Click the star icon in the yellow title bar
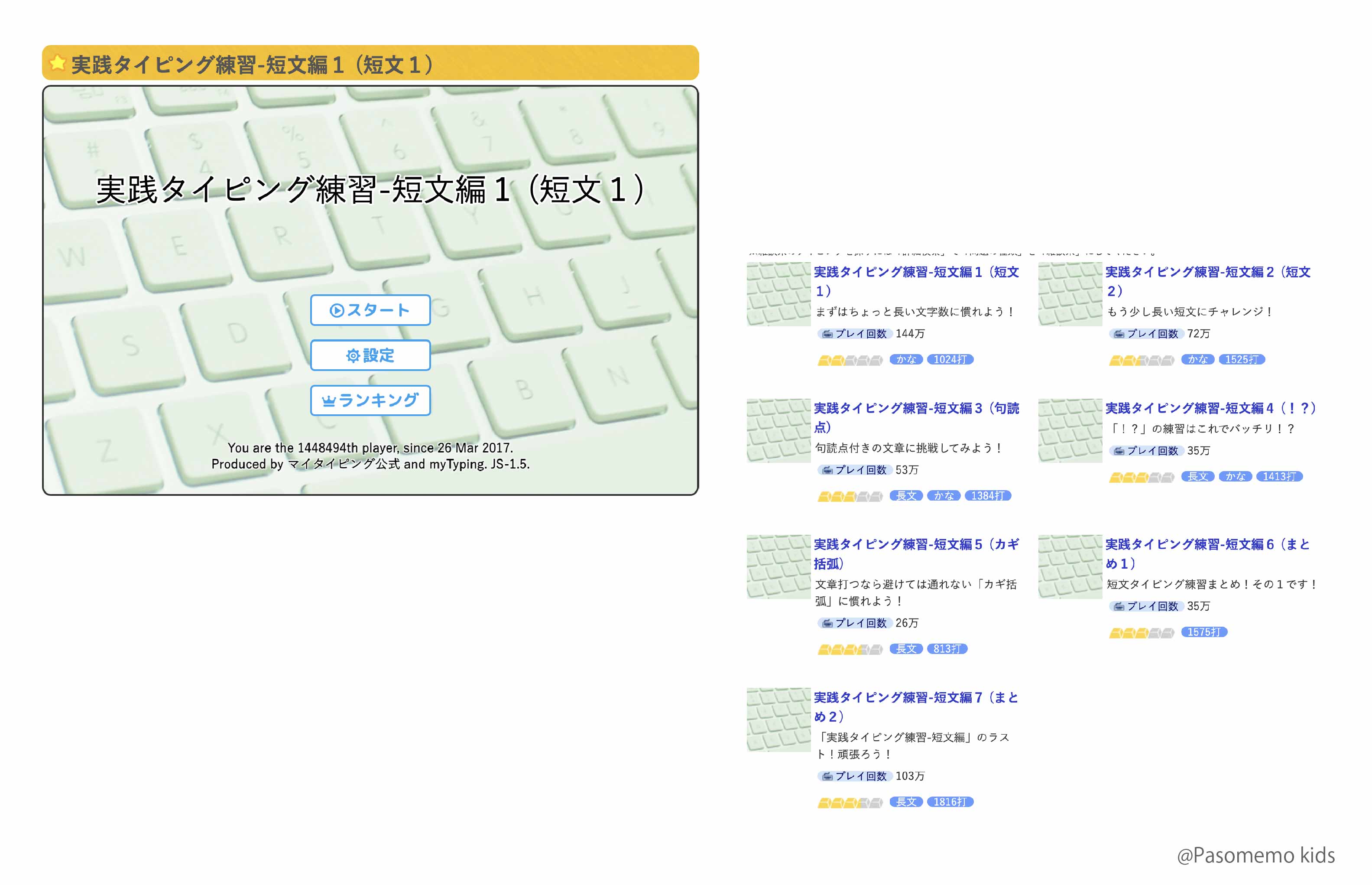This screenshot has width=1372, height=885. tap(58, 63)
